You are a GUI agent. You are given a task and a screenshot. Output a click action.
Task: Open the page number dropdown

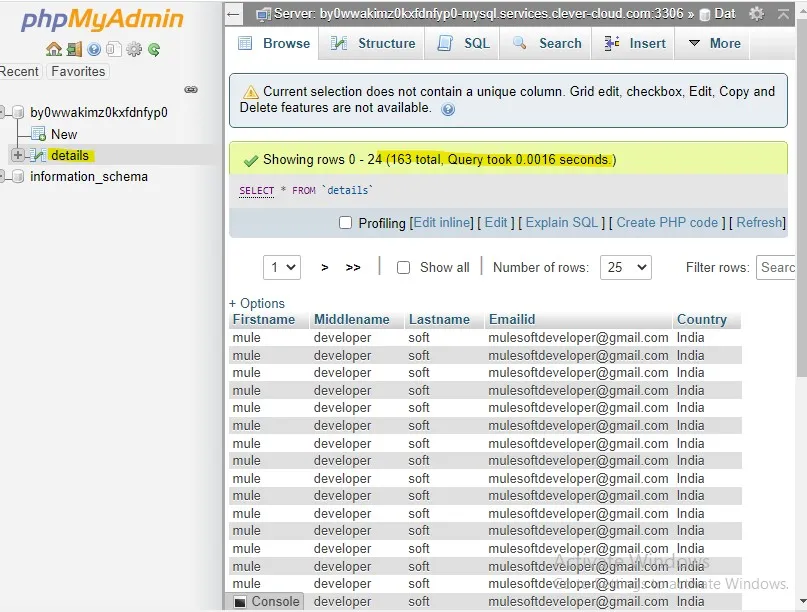282,267
